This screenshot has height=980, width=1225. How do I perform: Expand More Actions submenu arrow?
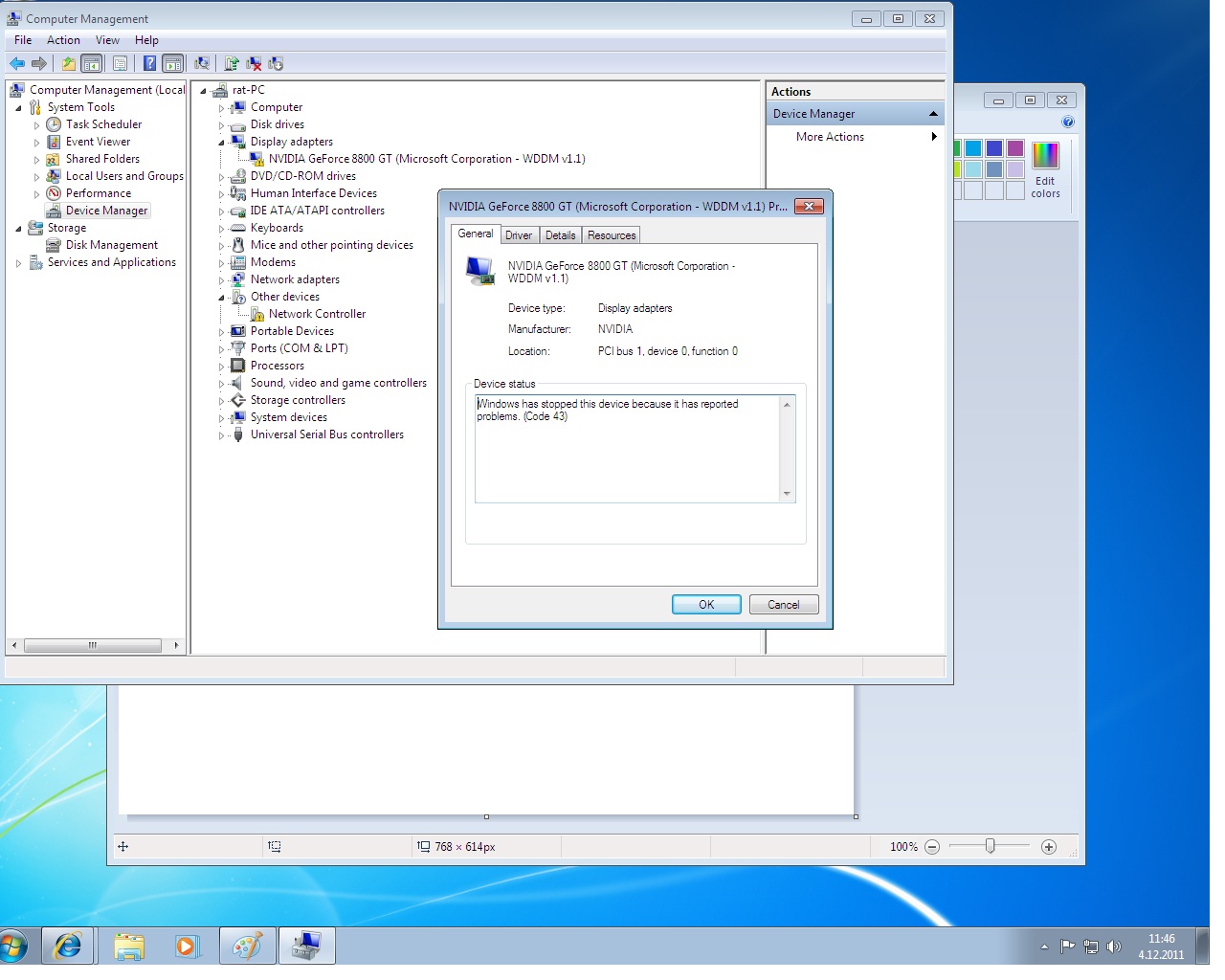(x=934, y=137)
